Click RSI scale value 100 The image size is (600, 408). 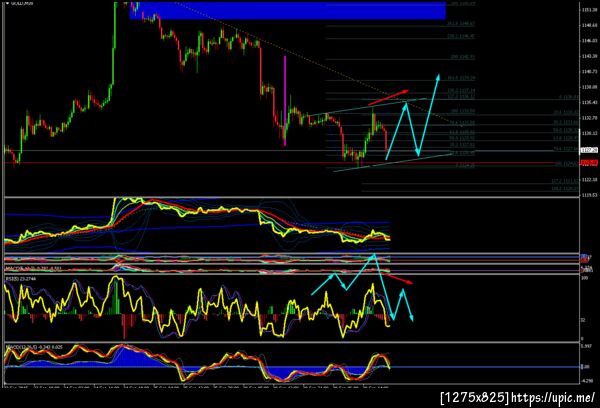tap(584, 278)
